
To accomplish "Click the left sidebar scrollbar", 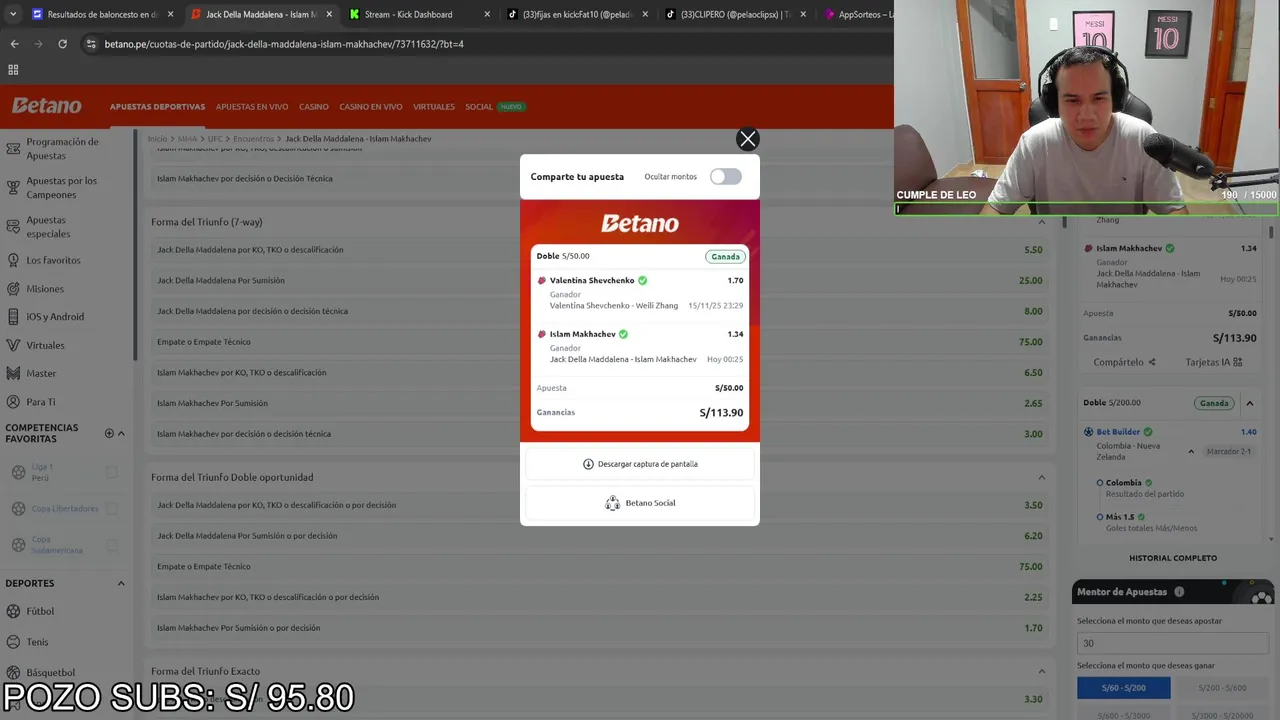I will coord(135,245).
